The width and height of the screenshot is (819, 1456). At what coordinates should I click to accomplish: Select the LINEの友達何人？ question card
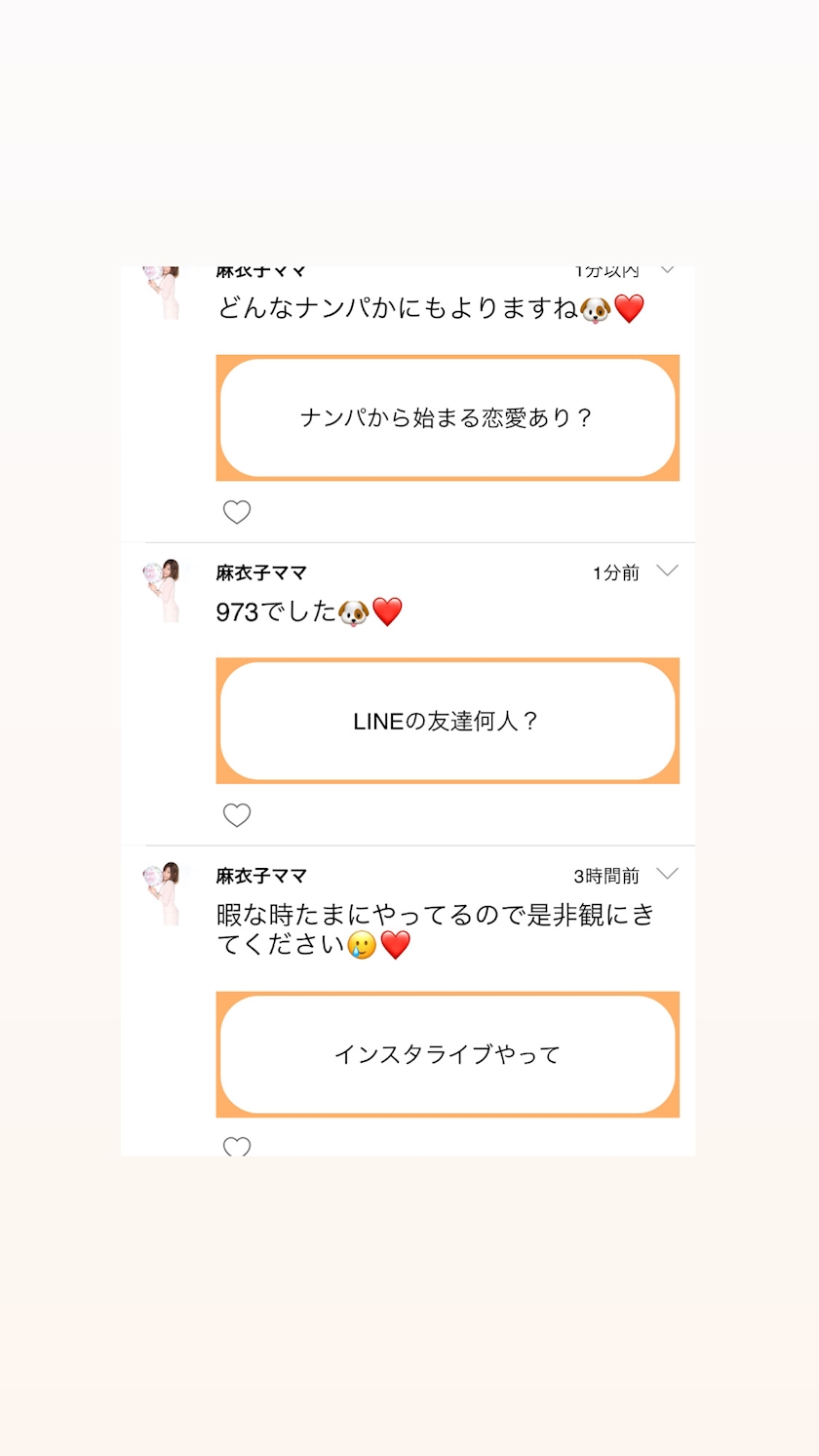(448, 721)
